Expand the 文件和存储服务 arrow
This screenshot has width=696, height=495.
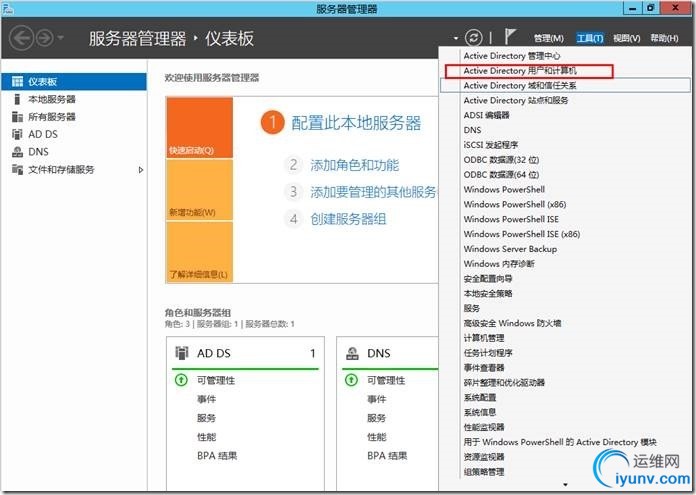pyautogui.click(x=140, y=170)
